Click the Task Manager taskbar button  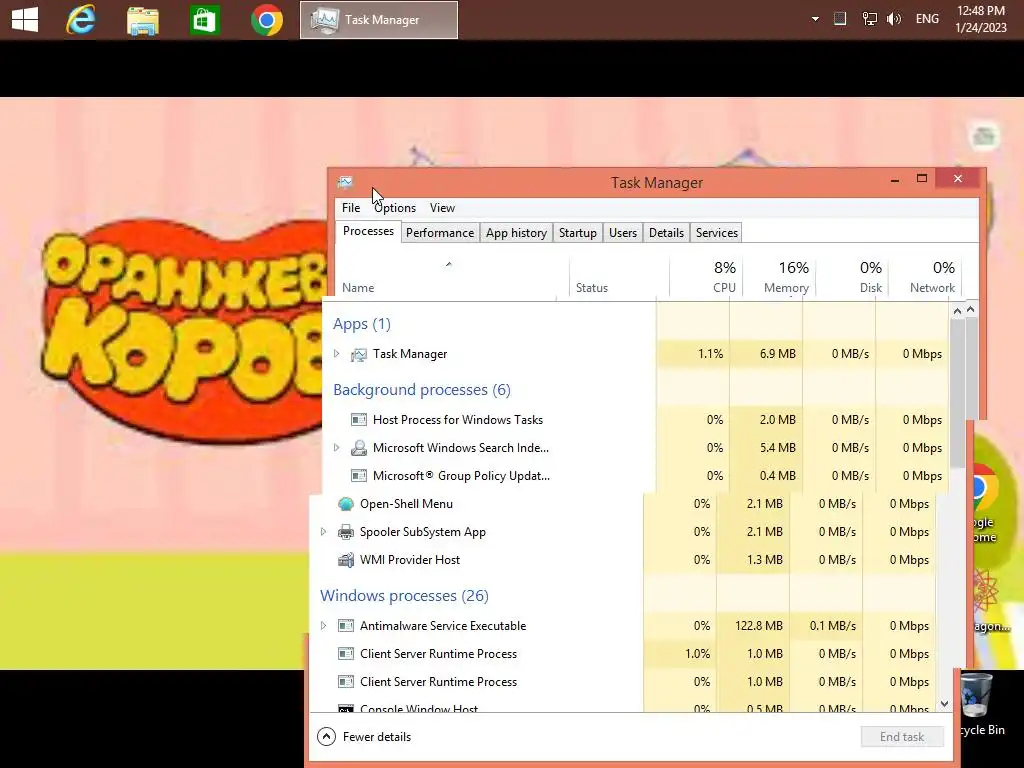click(379, 20)
